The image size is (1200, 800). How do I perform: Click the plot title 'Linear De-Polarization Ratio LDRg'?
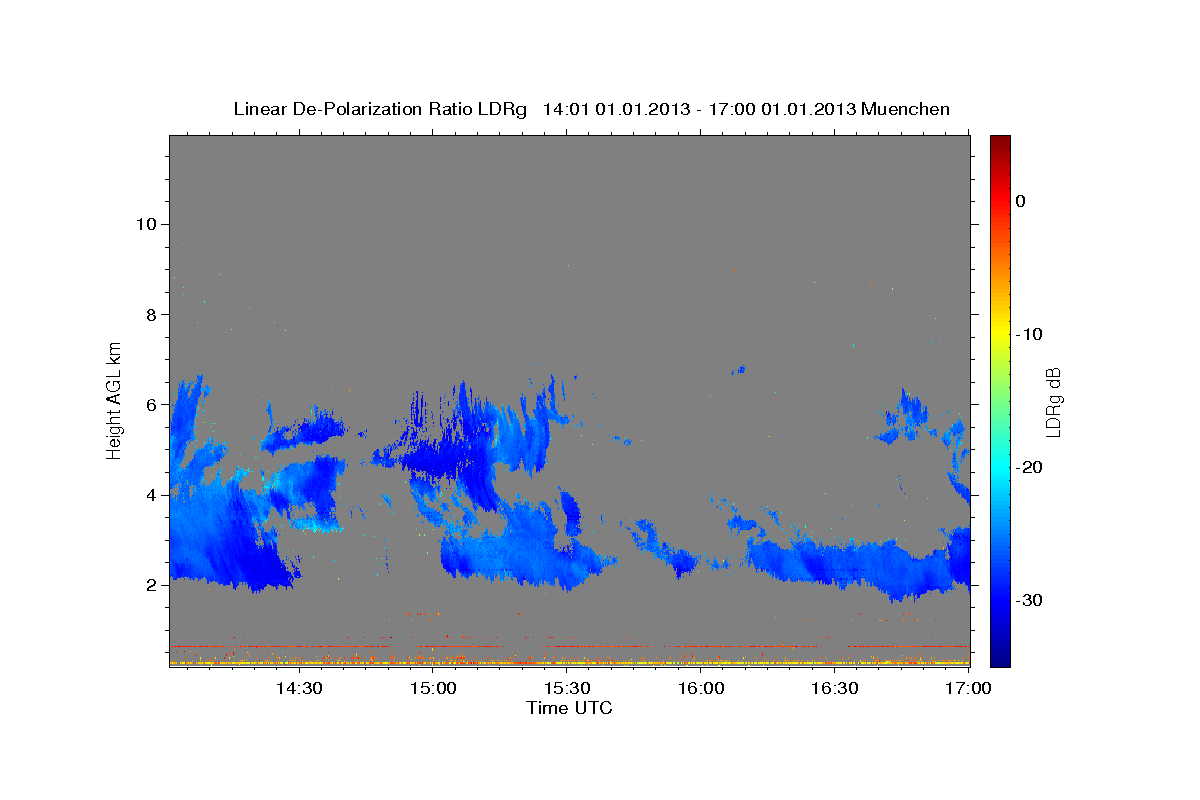379,109
